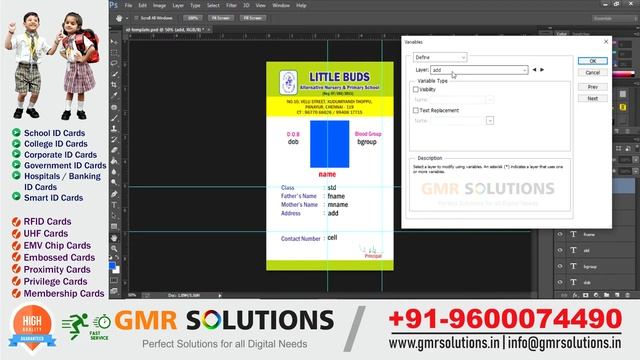Open the Layer dropdown showing add
Screen dimensions: 640x360
point(479,70)
